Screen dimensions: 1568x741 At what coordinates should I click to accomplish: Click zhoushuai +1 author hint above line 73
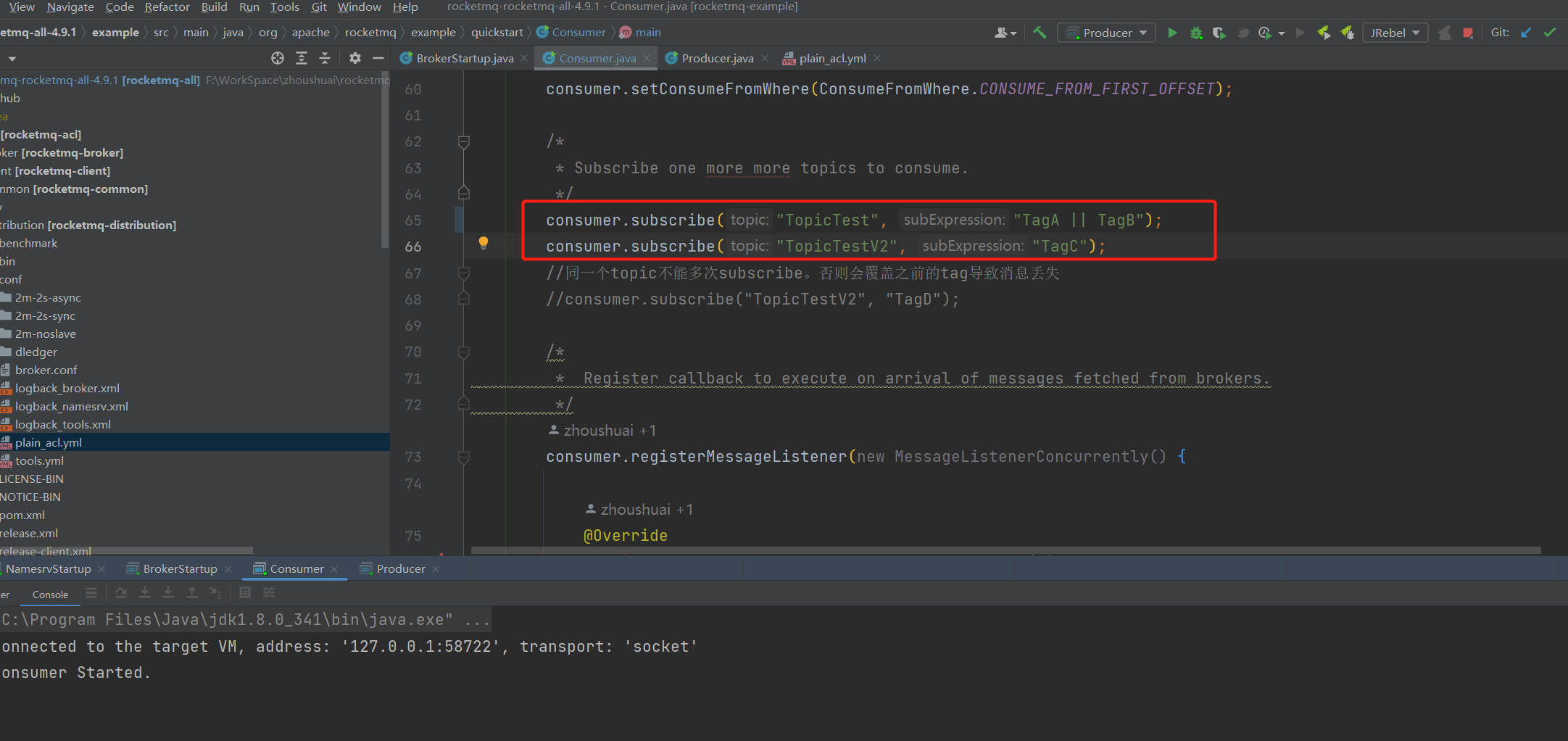pyautogui.click(x=602, y=431)
